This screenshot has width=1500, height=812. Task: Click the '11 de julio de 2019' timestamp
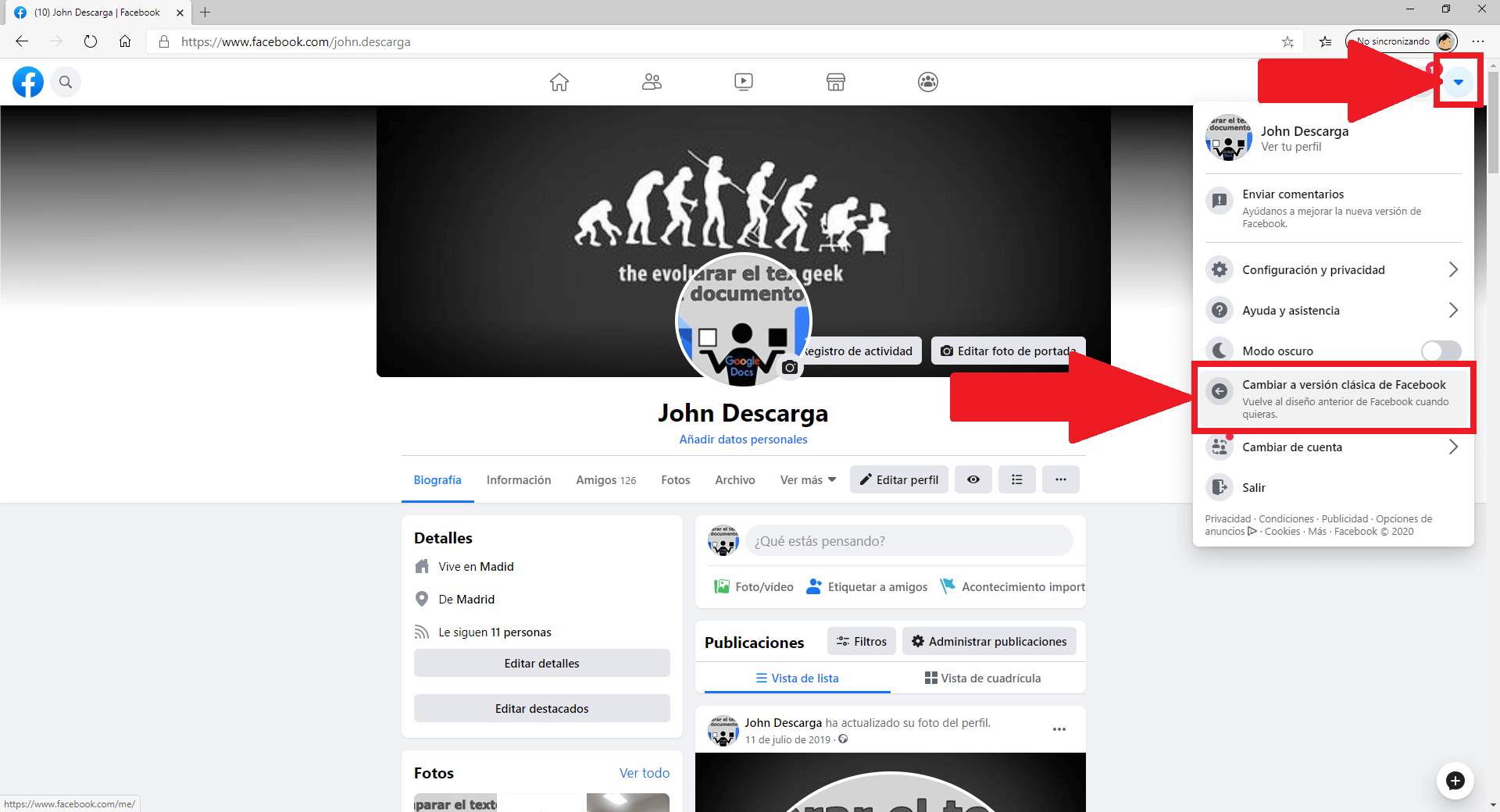click(x=787, y=740)
